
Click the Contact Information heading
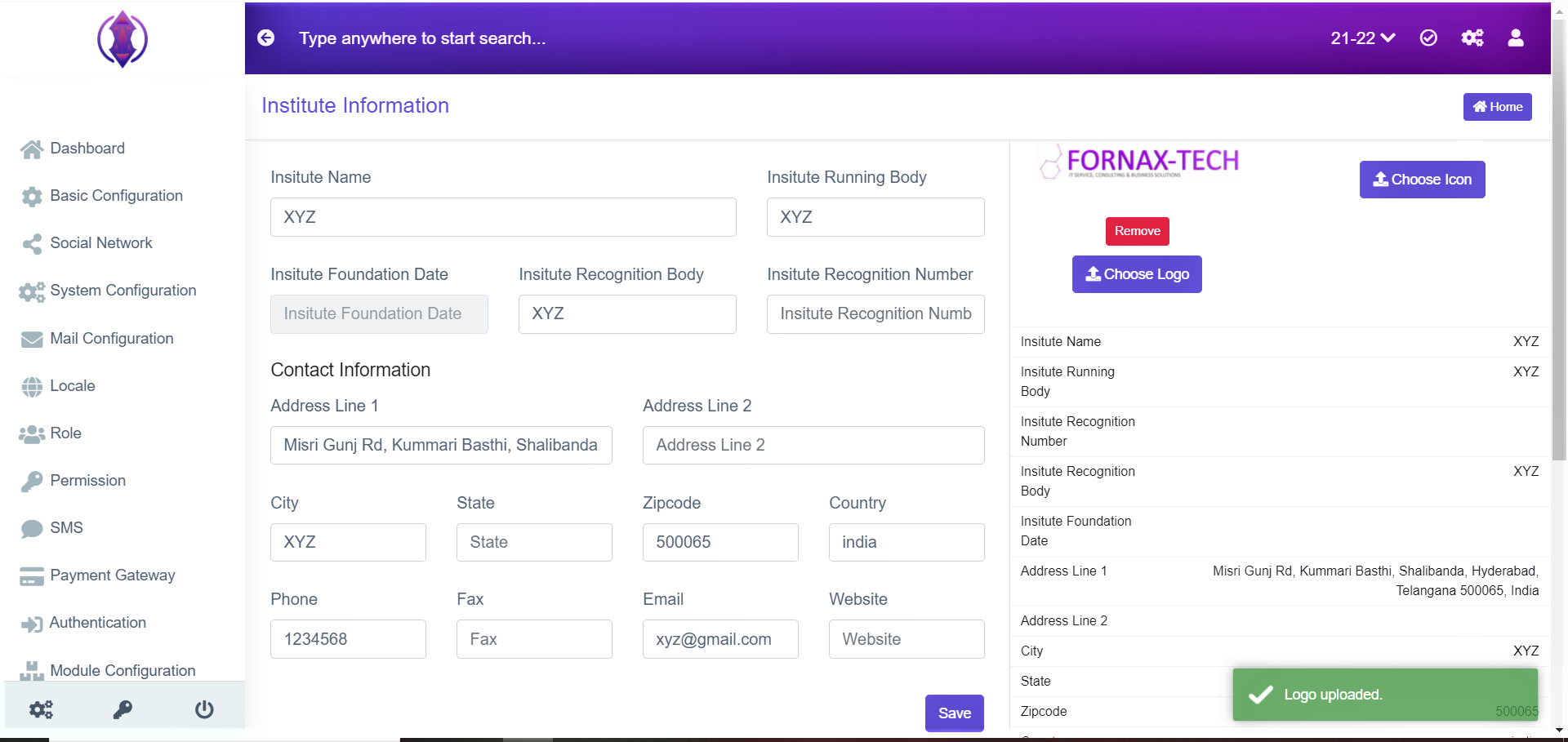tap(350, 371)
